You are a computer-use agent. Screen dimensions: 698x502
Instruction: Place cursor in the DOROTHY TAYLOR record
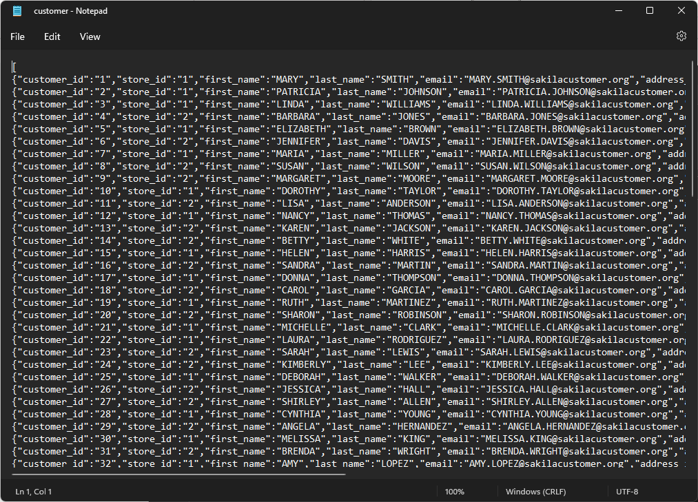click(300, 189)
